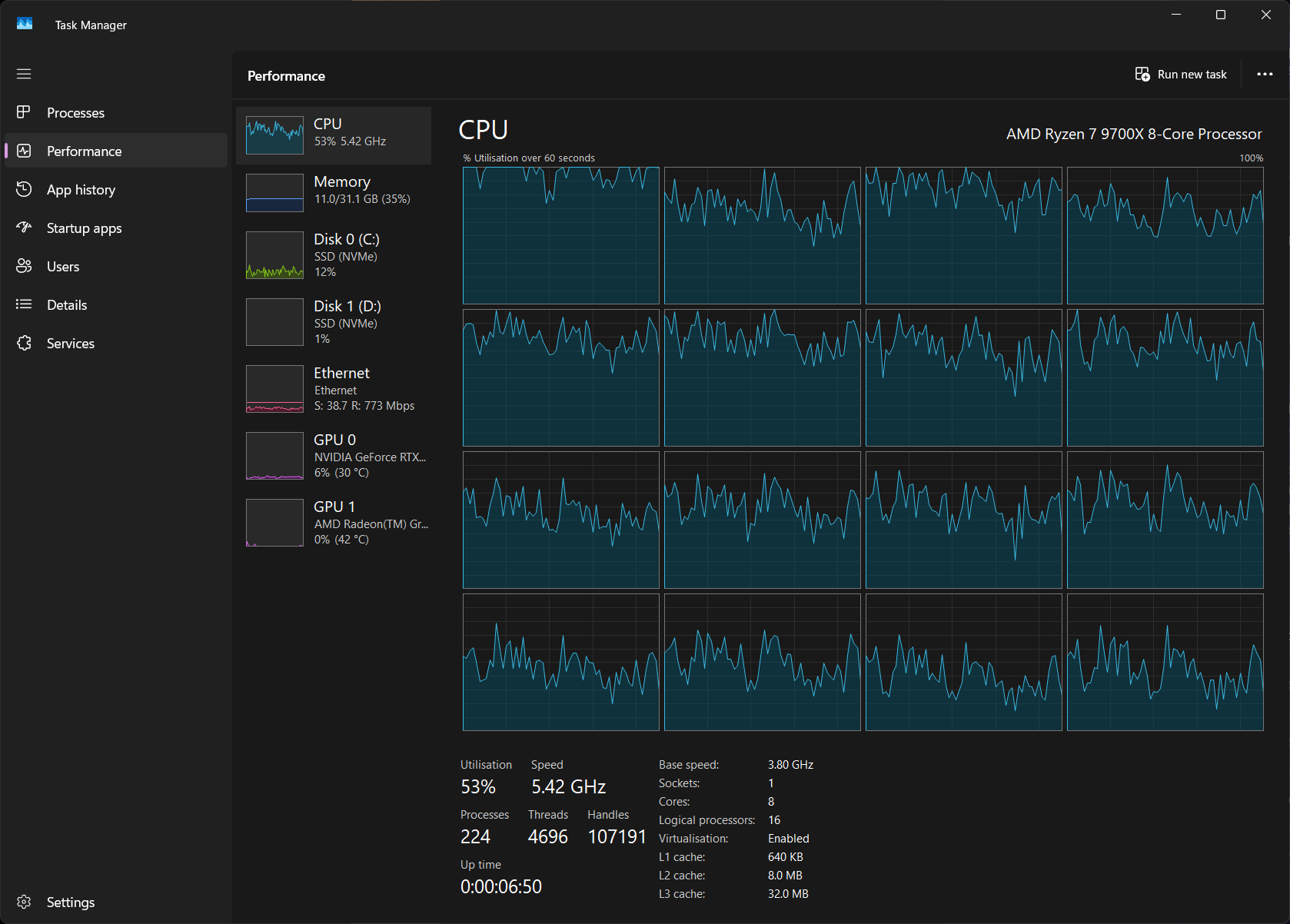
Task: Click the first logical processor graph
Action: pyautogui.click(x=561, y=235)
